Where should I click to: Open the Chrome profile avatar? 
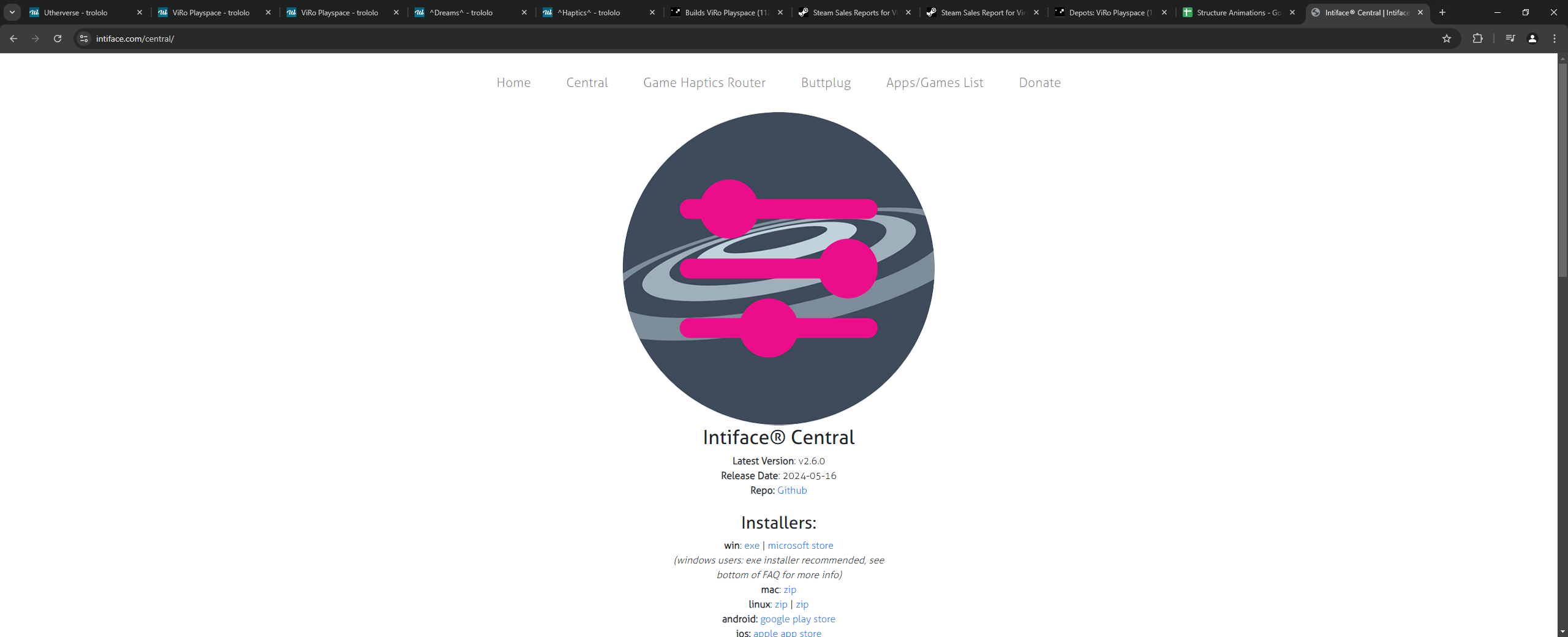coord(1532,39)
